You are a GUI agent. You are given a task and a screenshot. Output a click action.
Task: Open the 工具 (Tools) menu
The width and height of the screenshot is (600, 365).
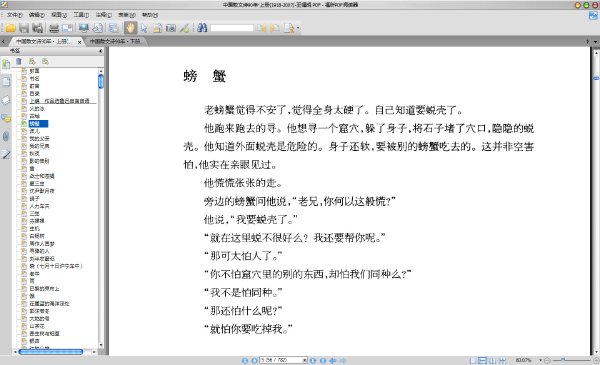[x=81, y=15]
